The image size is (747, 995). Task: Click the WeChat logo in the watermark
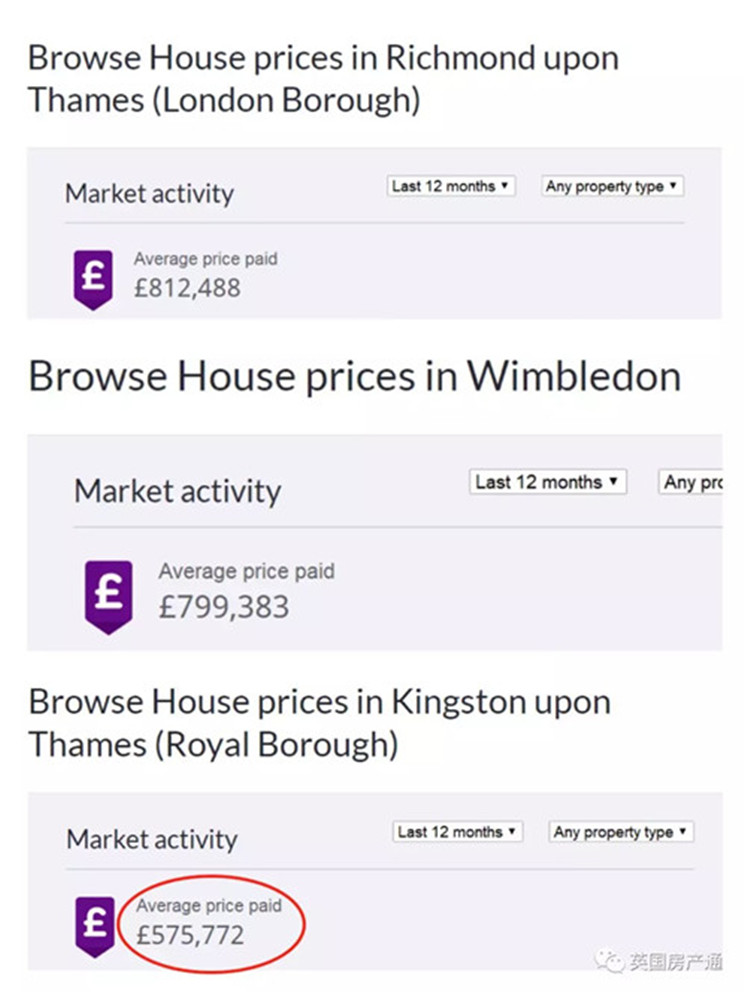610,961
